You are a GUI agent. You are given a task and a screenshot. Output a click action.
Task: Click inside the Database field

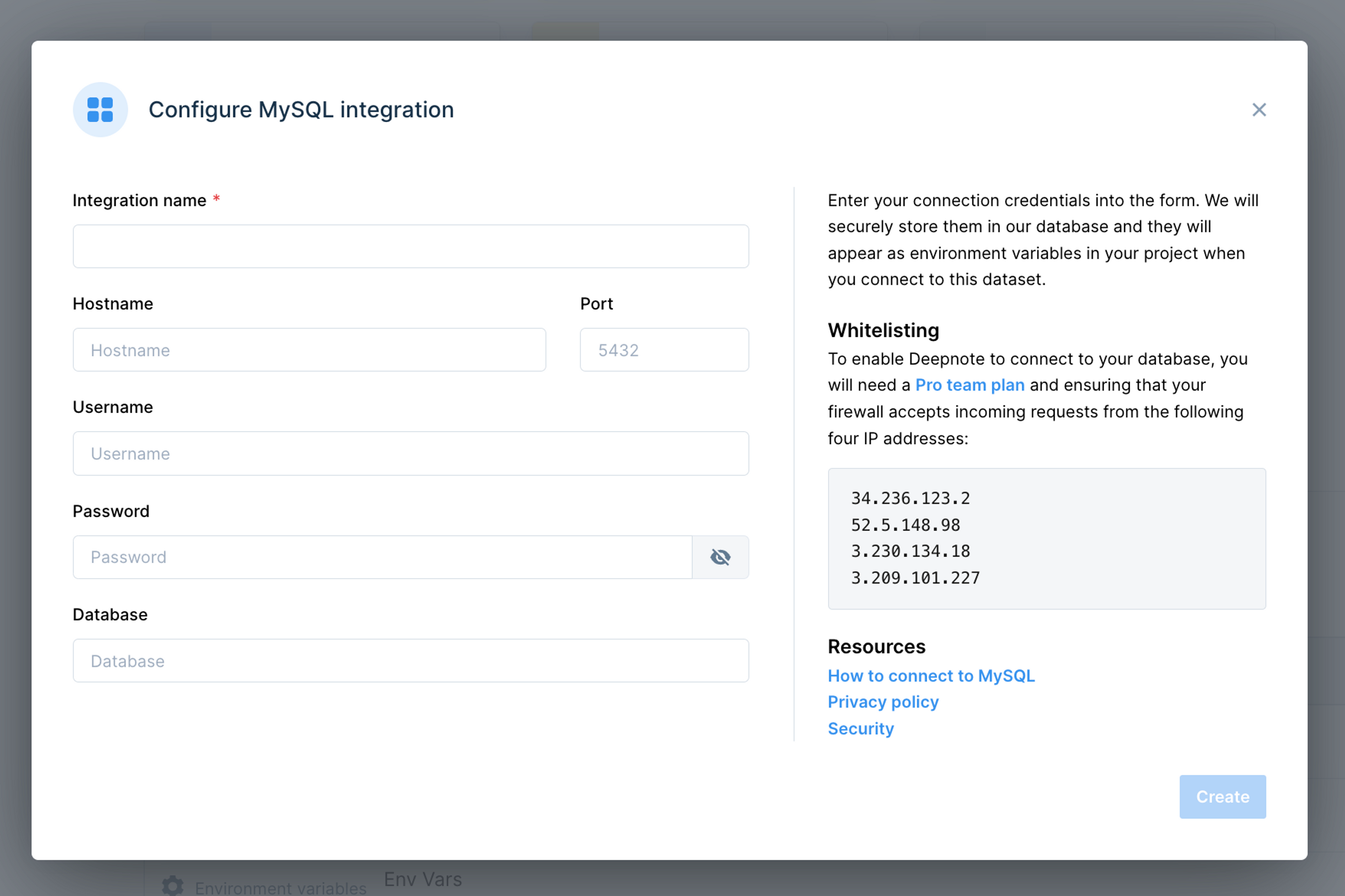pos(411,661)
